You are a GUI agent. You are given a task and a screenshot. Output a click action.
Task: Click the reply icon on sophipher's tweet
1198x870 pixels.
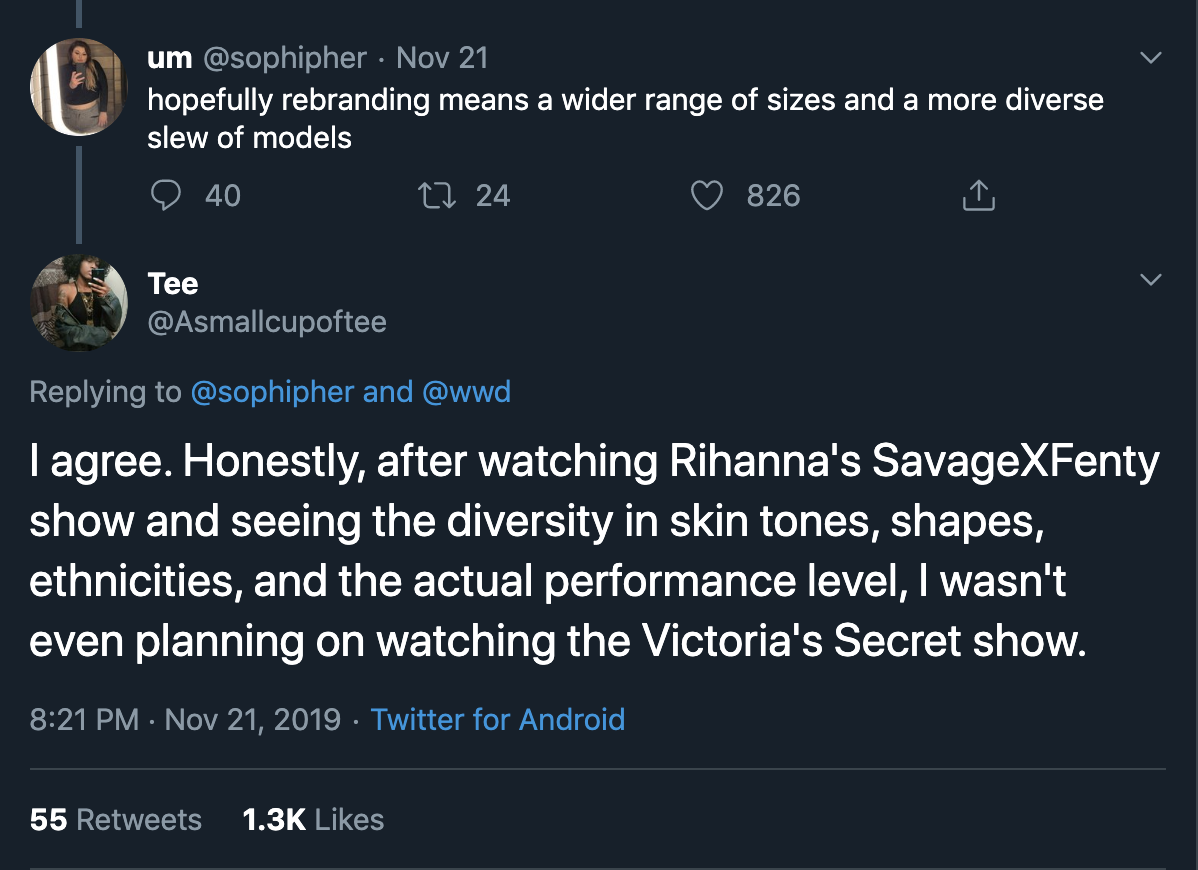coord(165,195)
